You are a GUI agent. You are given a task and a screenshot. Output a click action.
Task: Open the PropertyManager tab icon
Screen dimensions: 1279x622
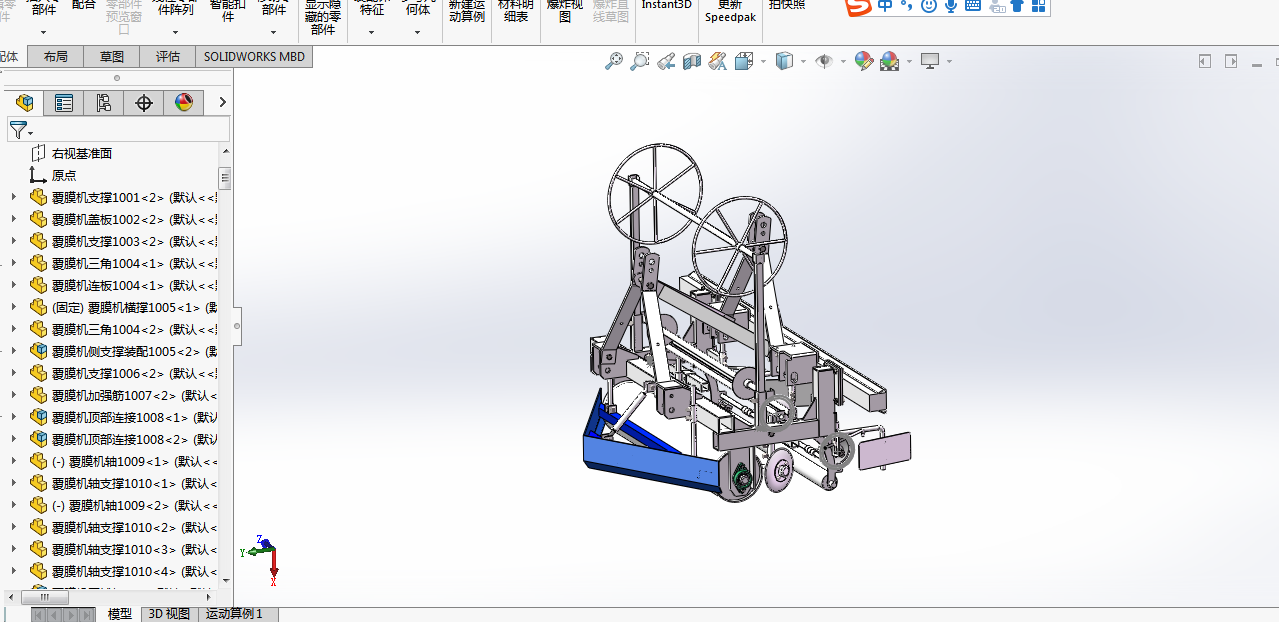(64, 103)
